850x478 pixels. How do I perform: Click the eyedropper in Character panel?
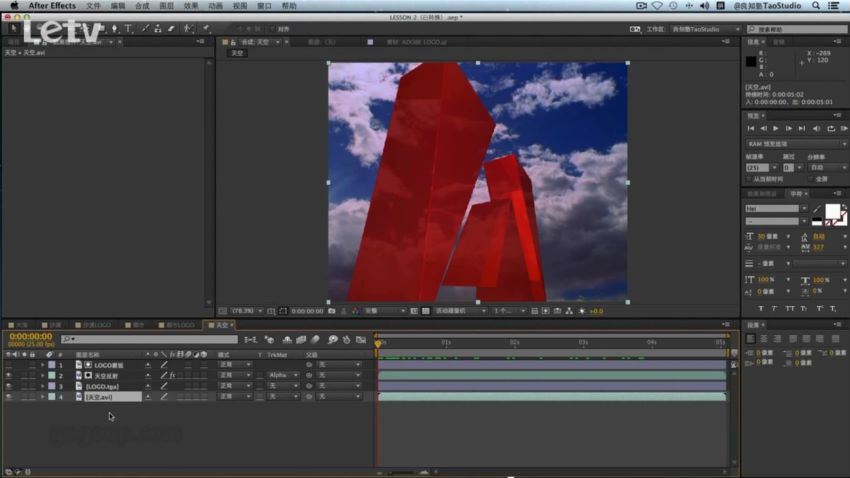pyautogui.click(x=817, y=209)
